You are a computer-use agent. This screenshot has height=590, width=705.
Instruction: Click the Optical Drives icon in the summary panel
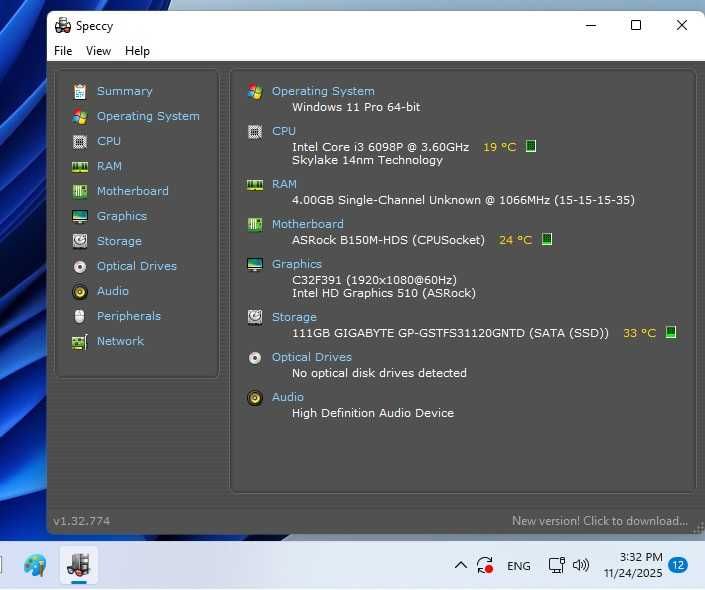(255, 358)
